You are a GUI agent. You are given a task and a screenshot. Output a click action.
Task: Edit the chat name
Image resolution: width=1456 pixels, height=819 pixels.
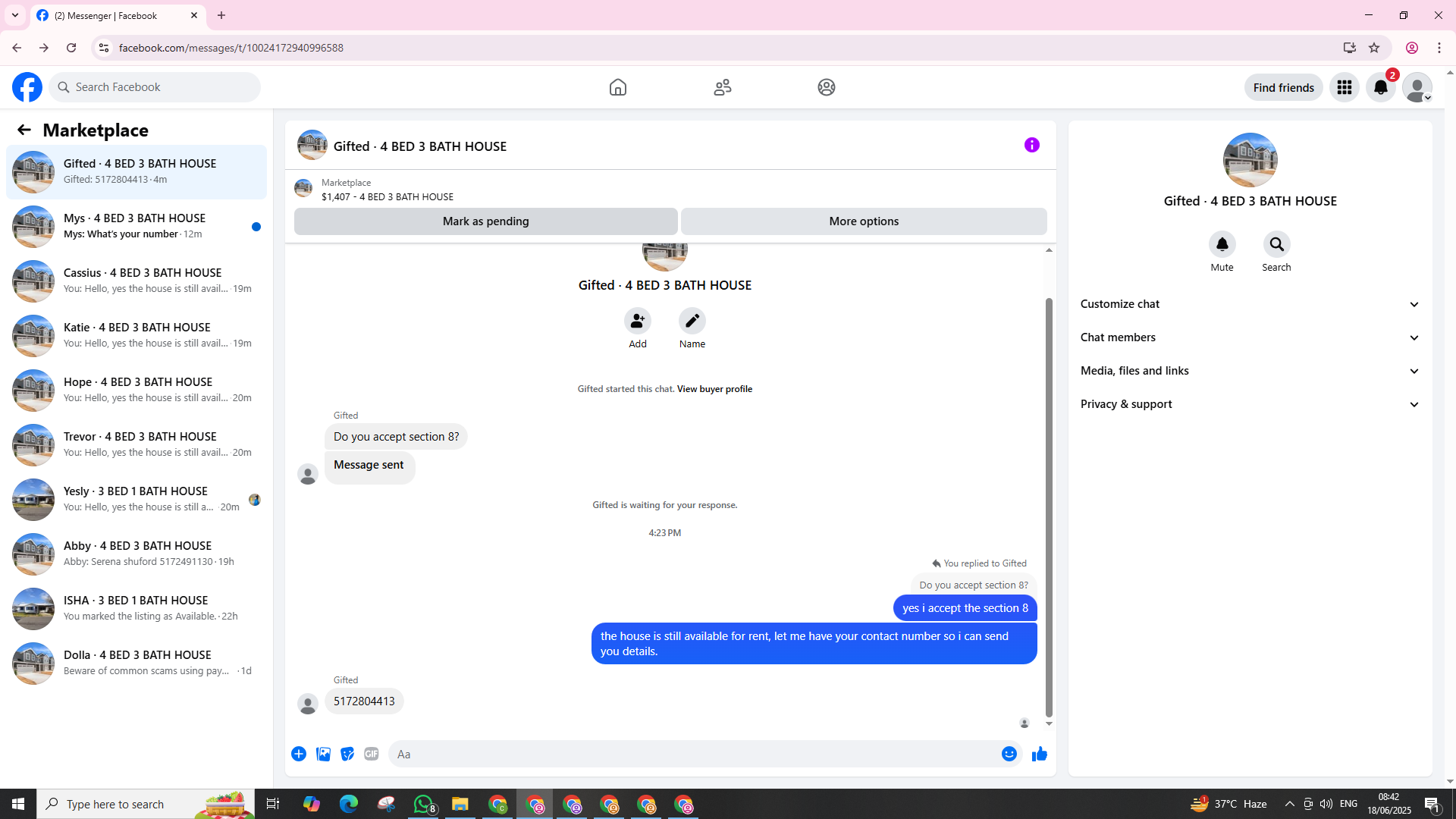pyautogui.click(x=692, y=321)
